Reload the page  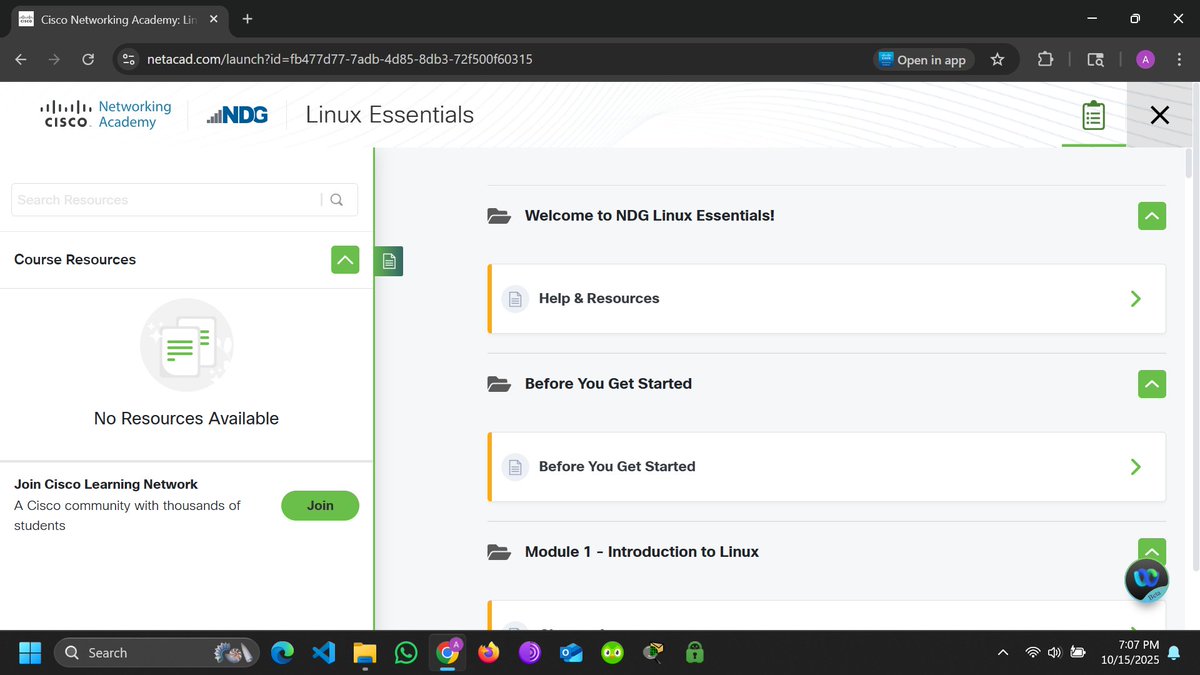88,59
